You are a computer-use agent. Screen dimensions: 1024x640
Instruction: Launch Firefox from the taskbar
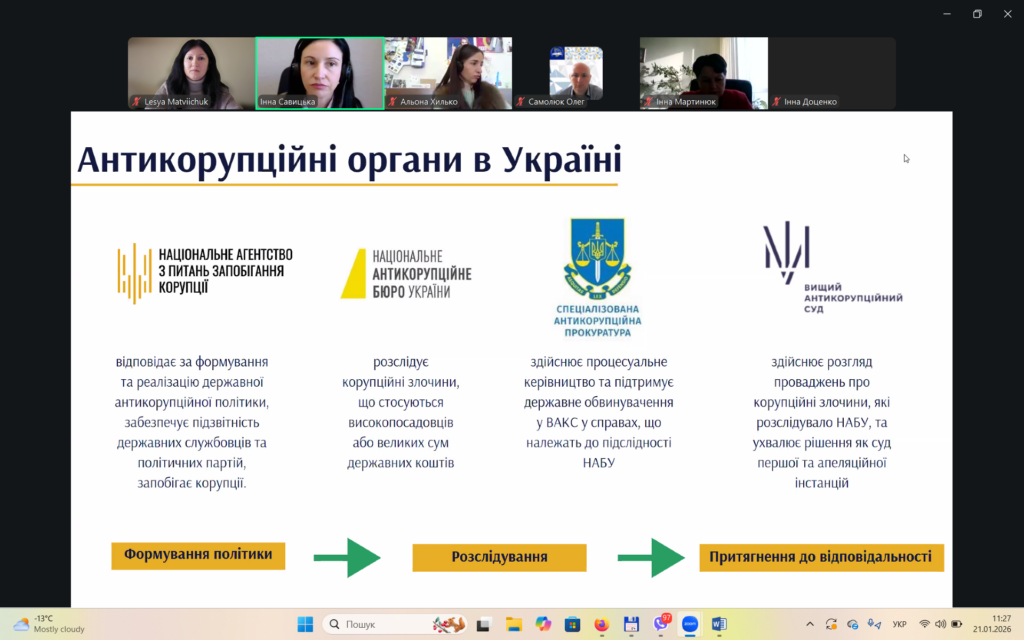point(601,624)
